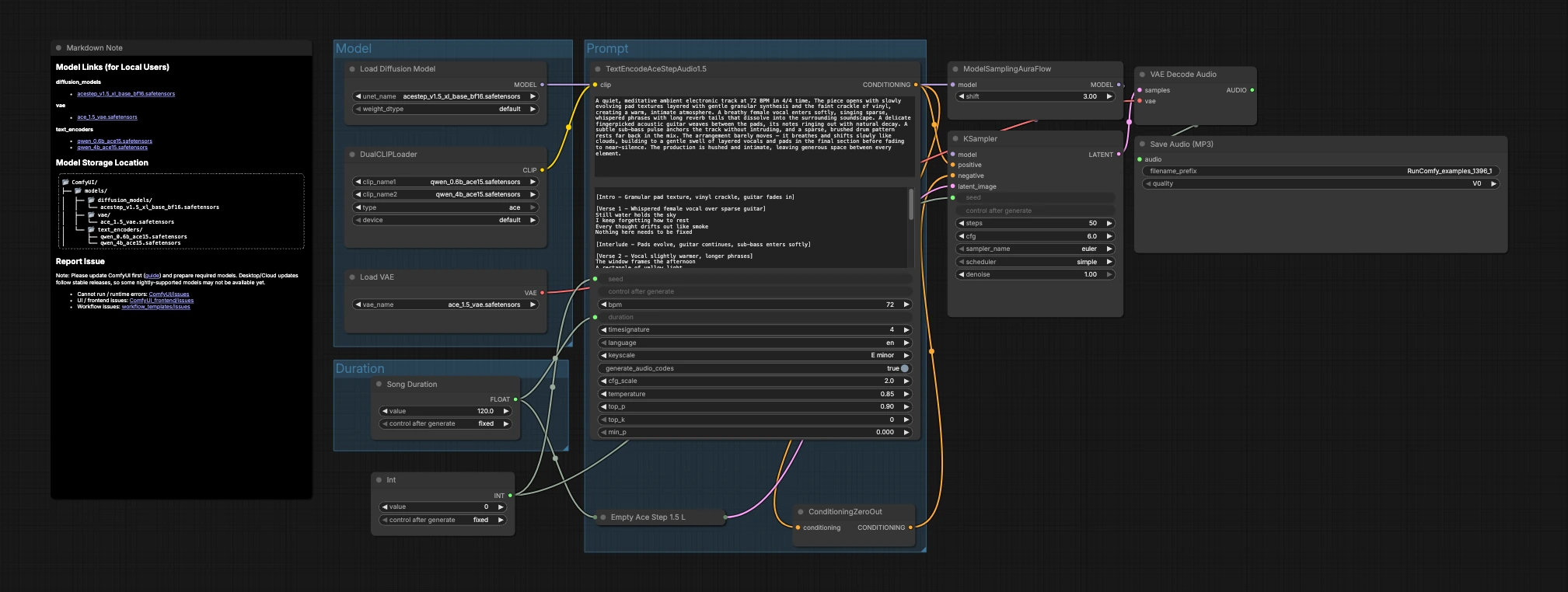Click the LATENT output port on KSampler
This screenshot has width=1568, height=592.
click(1119, 155)
